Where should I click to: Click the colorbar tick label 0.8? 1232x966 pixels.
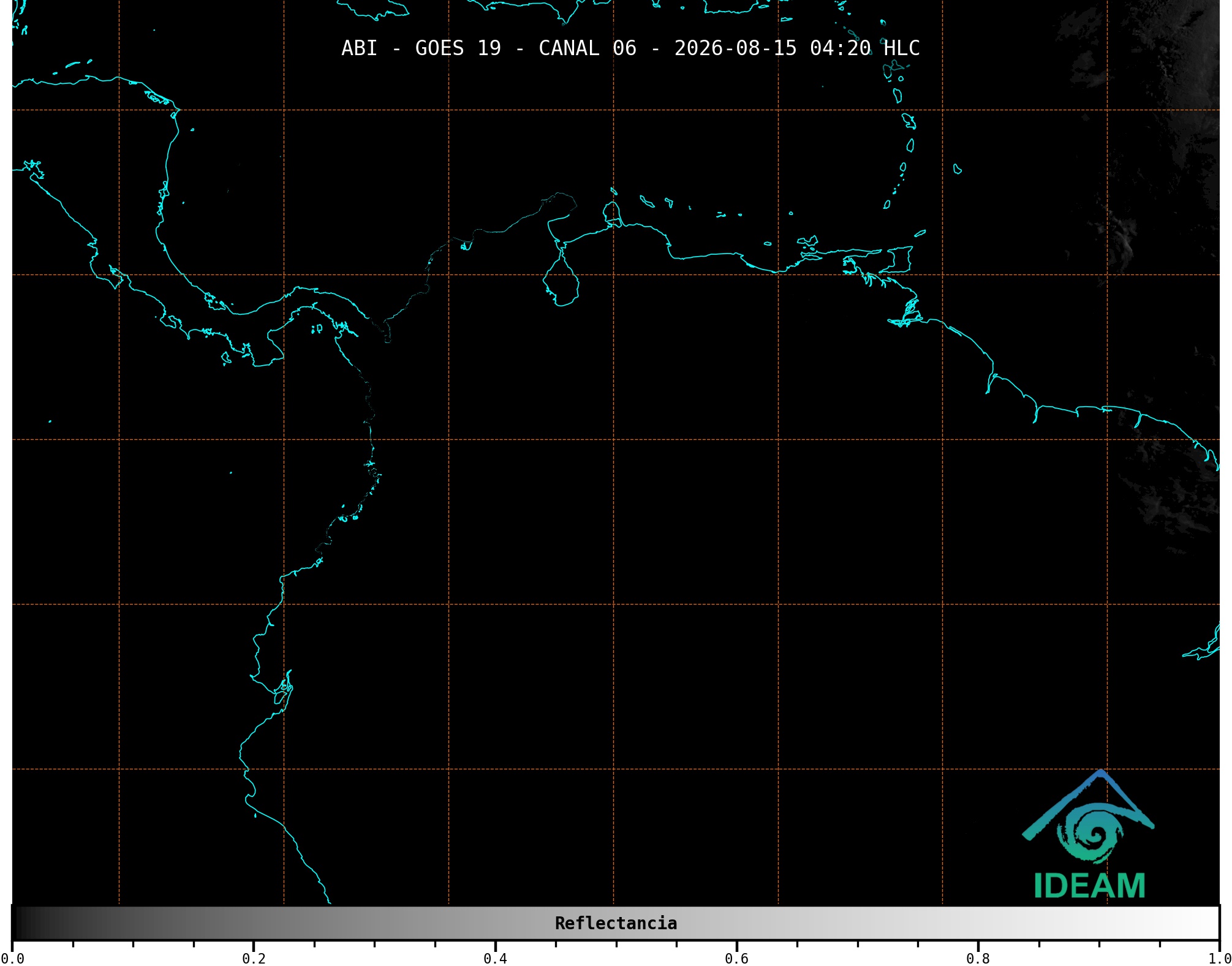pos(978,959)
